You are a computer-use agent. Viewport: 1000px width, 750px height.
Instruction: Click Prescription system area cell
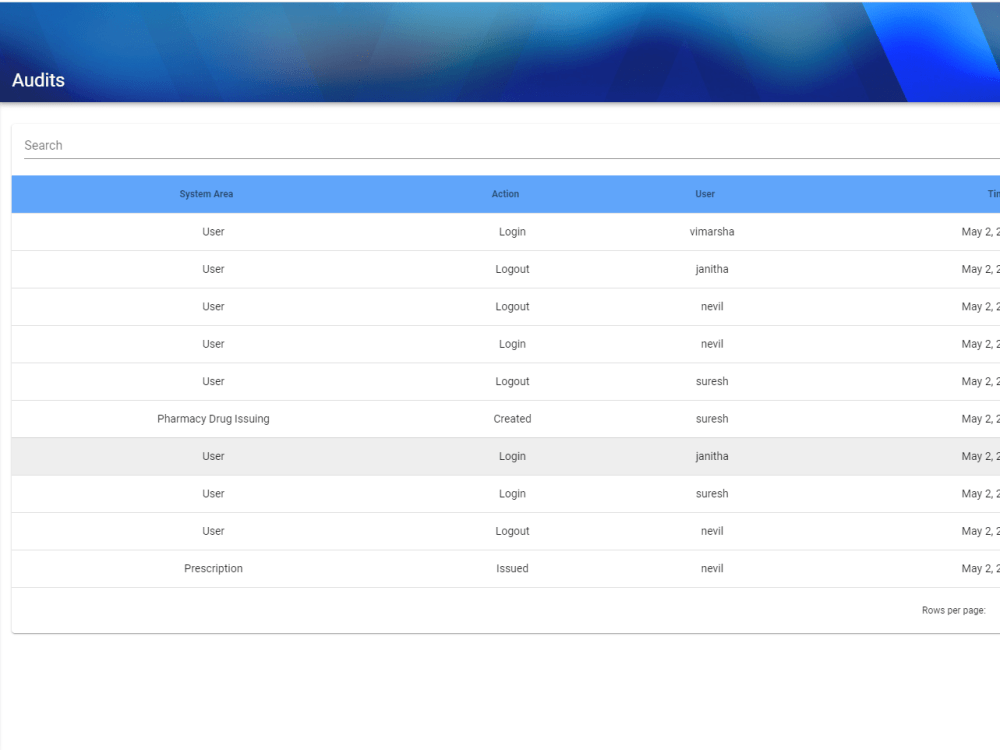[x=213, y=568]
